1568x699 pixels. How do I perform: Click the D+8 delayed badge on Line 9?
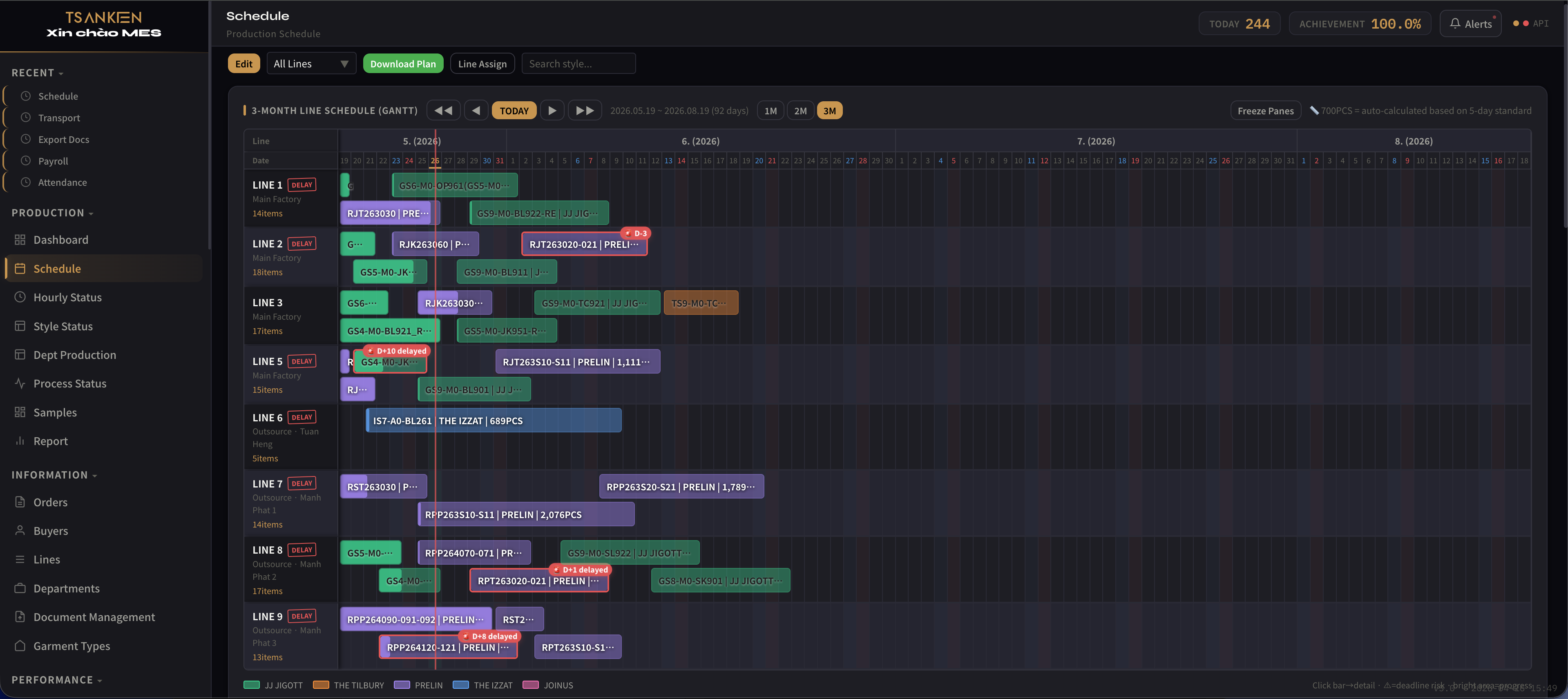pos(490,637)
